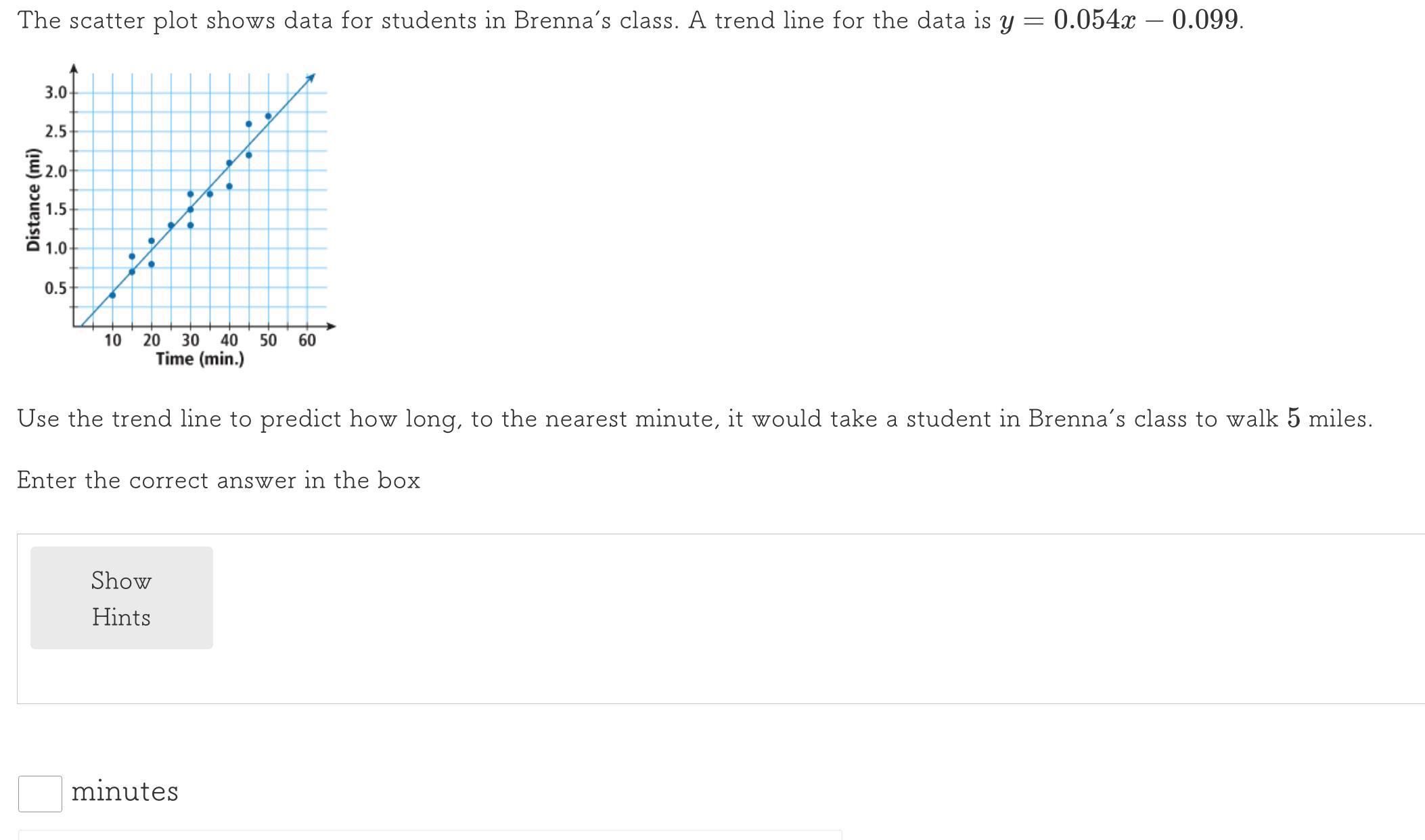Click the 0.5 tick label on y-axis

(x=55, y=288)
